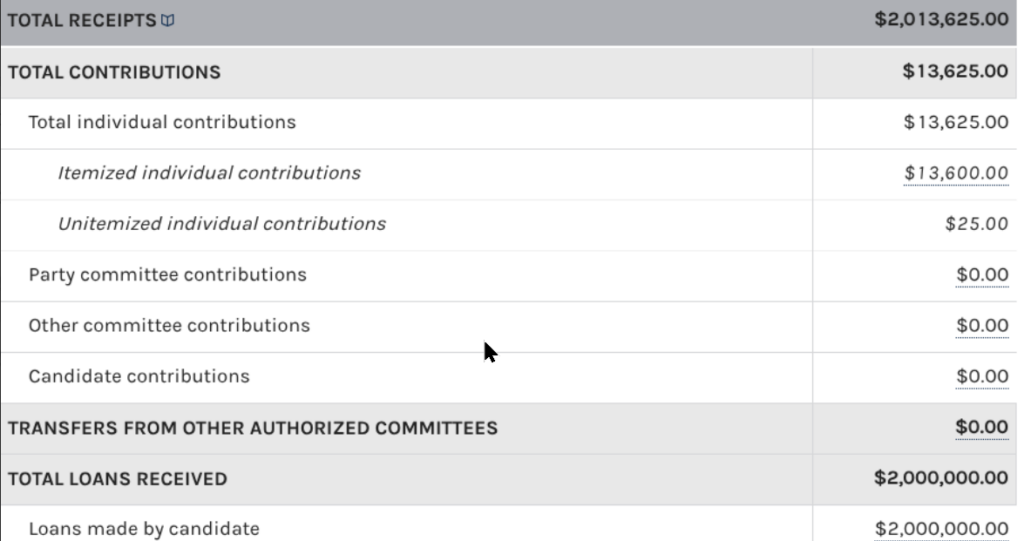1024x541 pixels.
Task: Select the Other committee contributions label
Action: tap(169, 325)
